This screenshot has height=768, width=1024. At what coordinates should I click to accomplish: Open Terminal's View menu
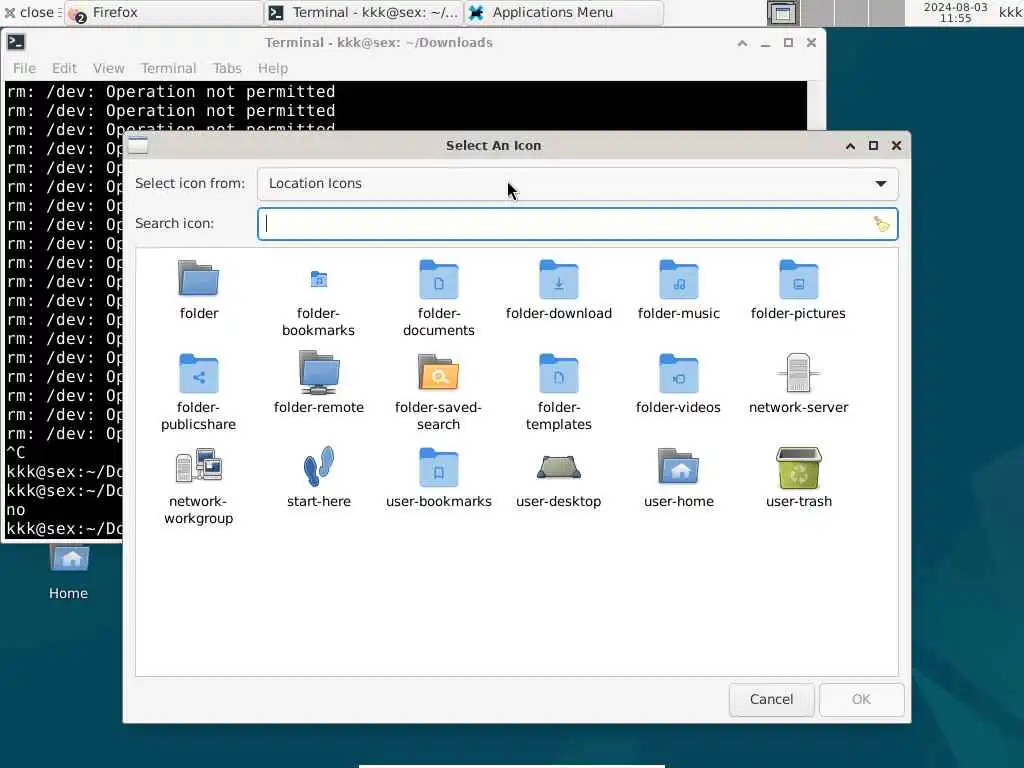[x=108, y=68]
